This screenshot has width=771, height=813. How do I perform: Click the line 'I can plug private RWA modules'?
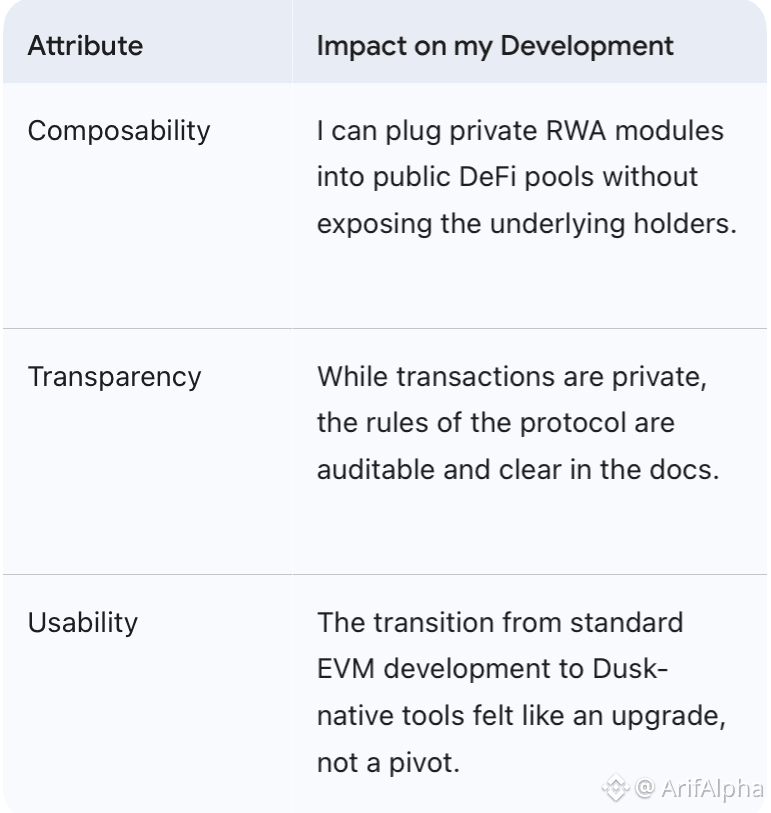point(520,131)
